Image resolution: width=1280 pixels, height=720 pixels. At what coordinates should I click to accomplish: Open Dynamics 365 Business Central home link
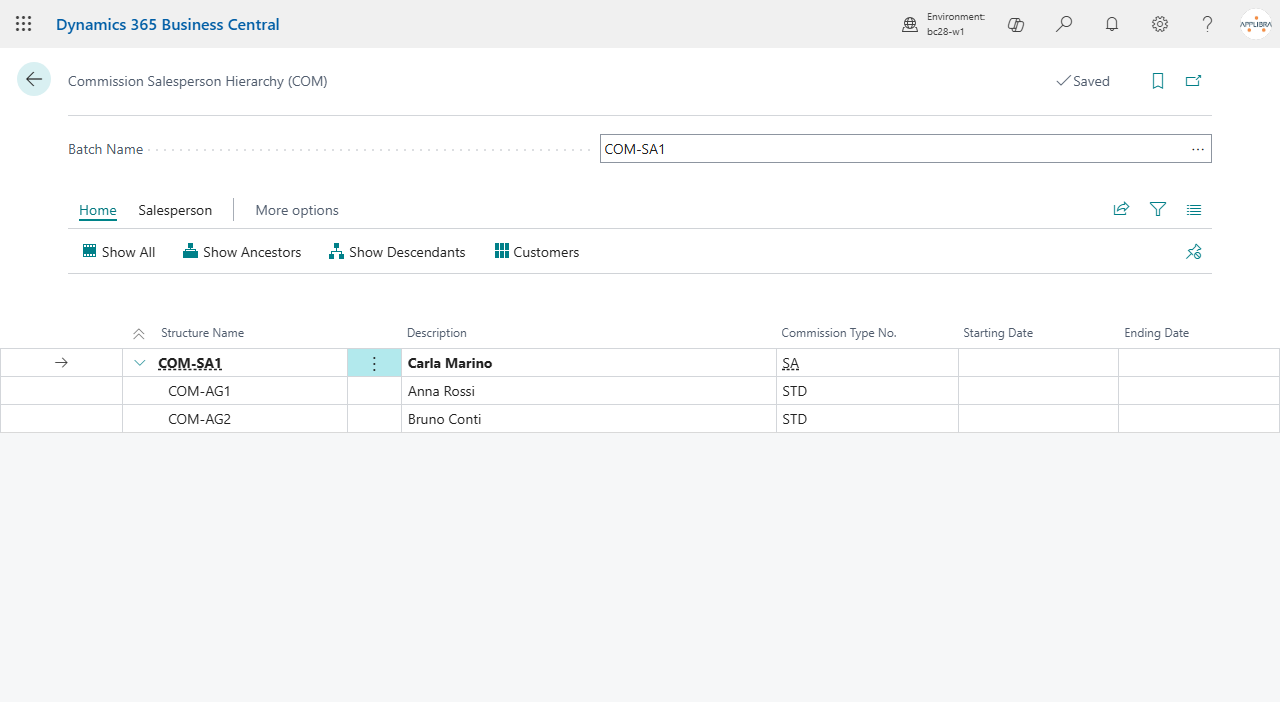pyautogui.click(x=168, y=24)
